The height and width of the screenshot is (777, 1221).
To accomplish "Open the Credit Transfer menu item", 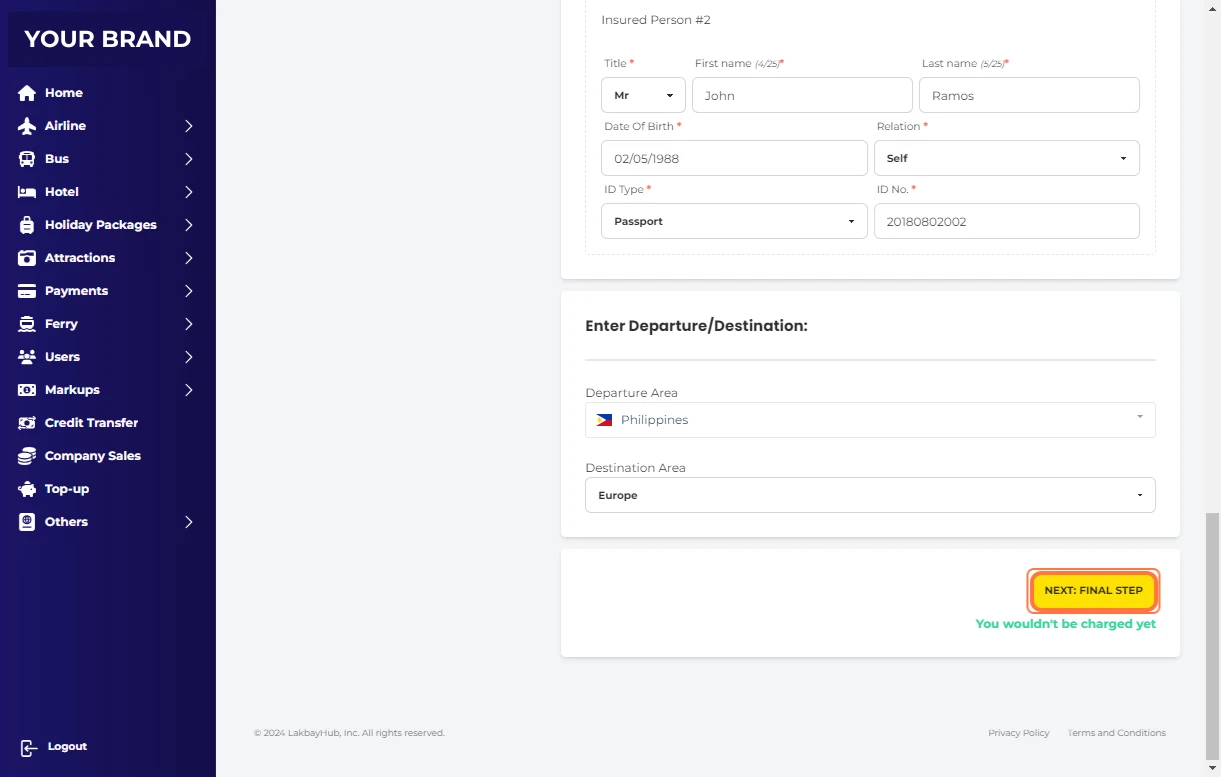I will pyautogui.click(x=91, y=423).
